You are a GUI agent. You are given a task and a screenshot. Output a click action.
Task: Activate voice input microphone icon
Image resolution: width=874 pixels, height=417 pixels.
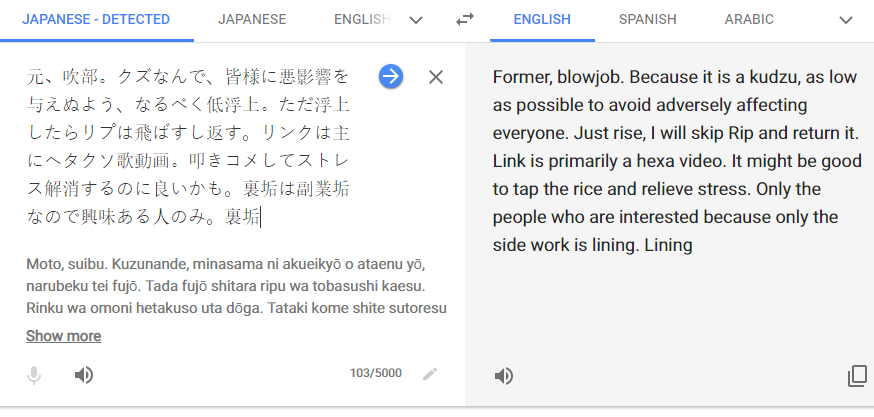pyautogui.click(x=34, y=375)
